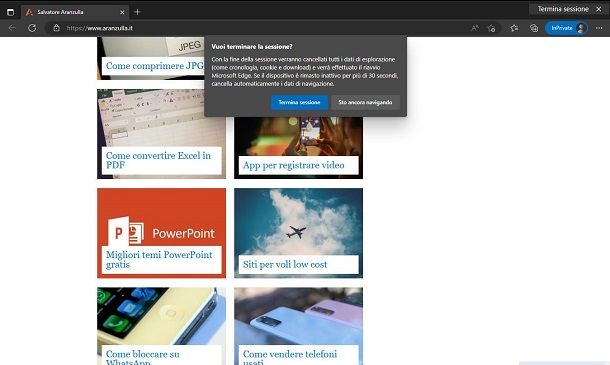The image size is (610, 365).
Task: Click the Termina sessione toolbar button
Action: [563, 9]
